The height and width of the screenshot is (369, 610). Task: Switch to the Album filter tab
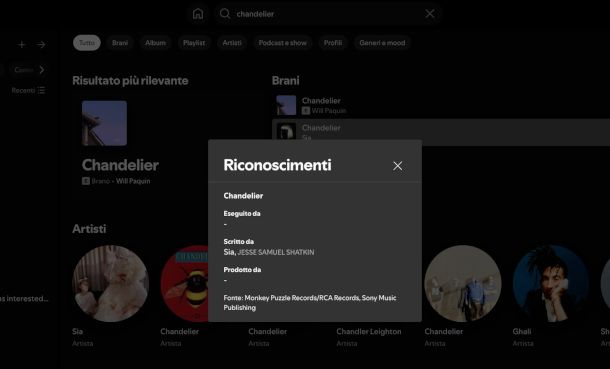[x=155, y=43]
